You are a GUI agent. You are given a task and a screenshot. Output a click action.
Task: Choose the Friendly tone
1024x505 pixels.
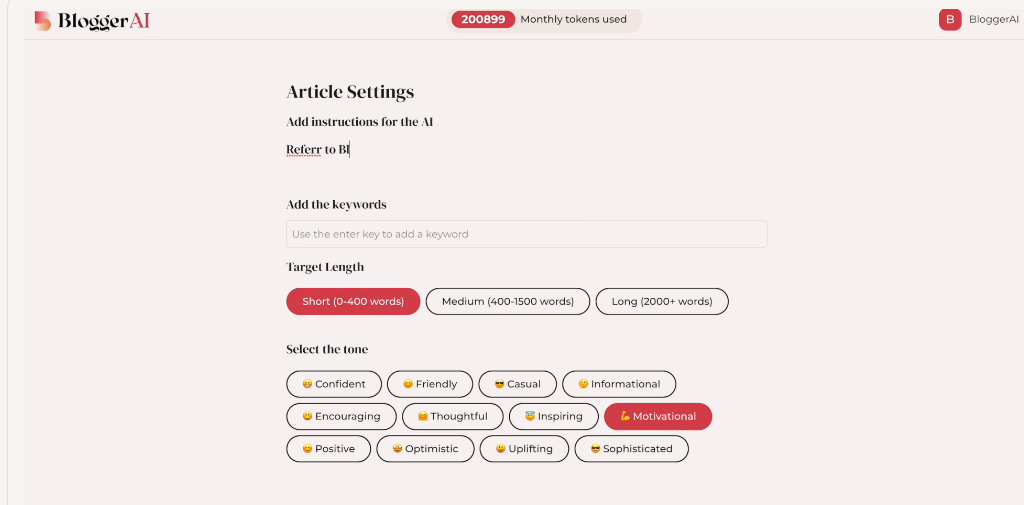pos(430,384)
